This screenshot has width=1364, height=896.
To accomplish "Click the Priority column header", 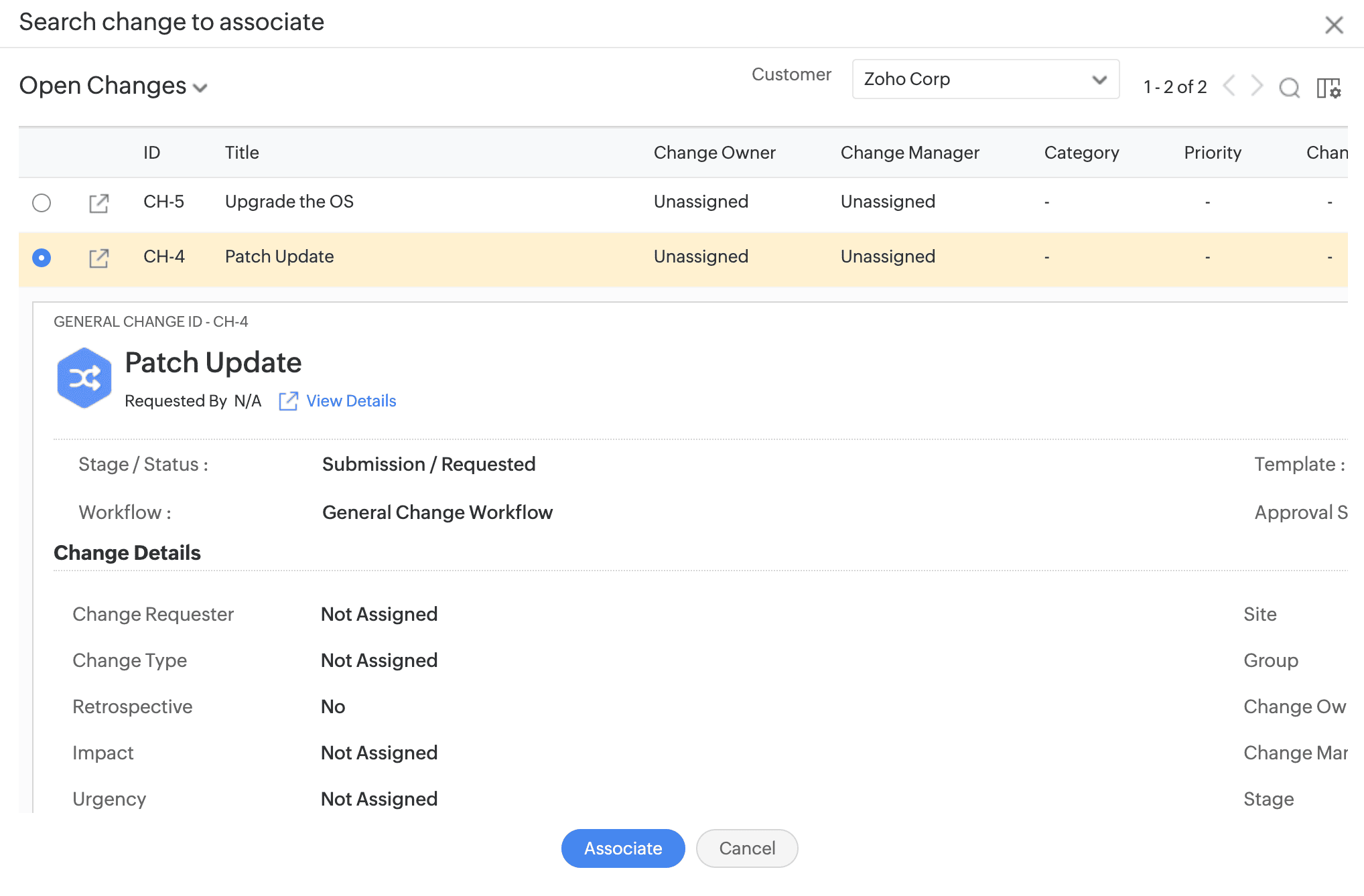I will tap(1212, 153).
